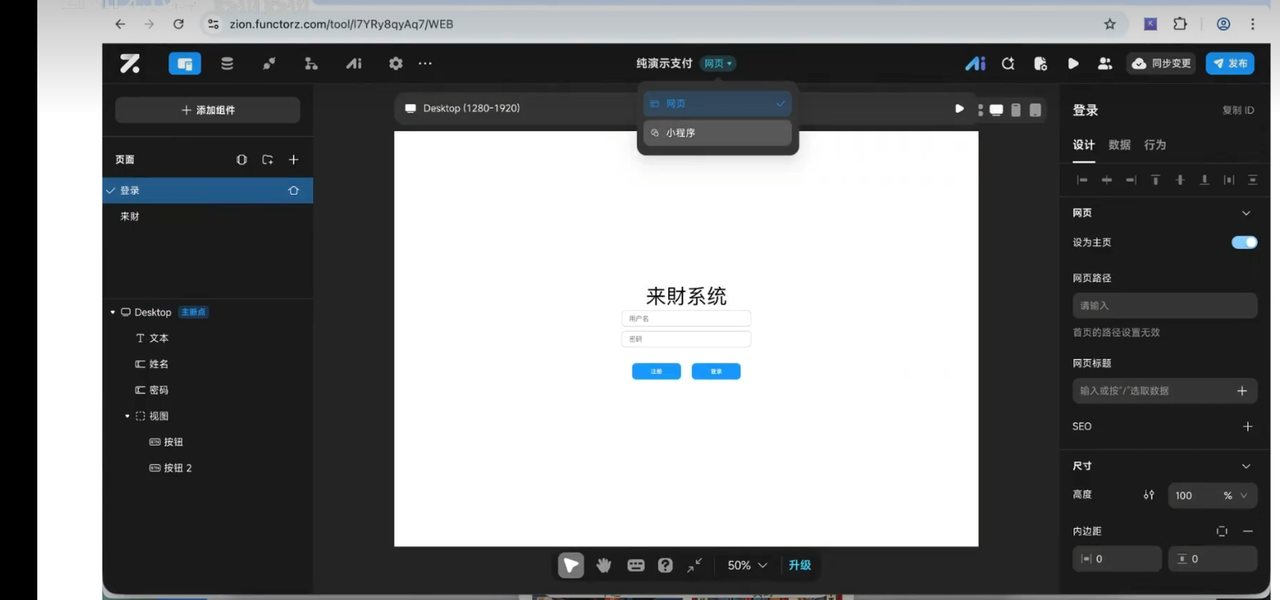Image resolution: width=1280 pixels, height=600 pixels.
Task: Choose 小程序 option in dropdown menu
Action: [718, 132]
